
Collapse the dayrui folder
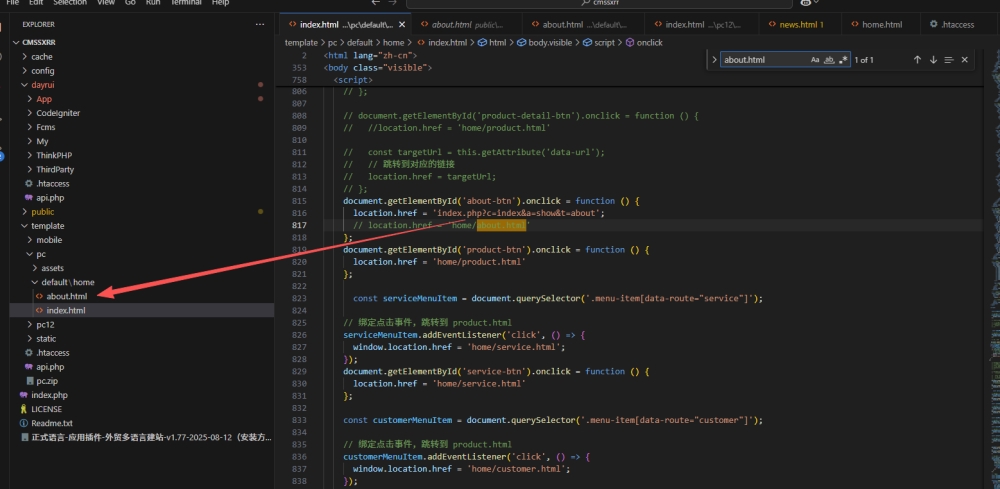click(25, 85)
